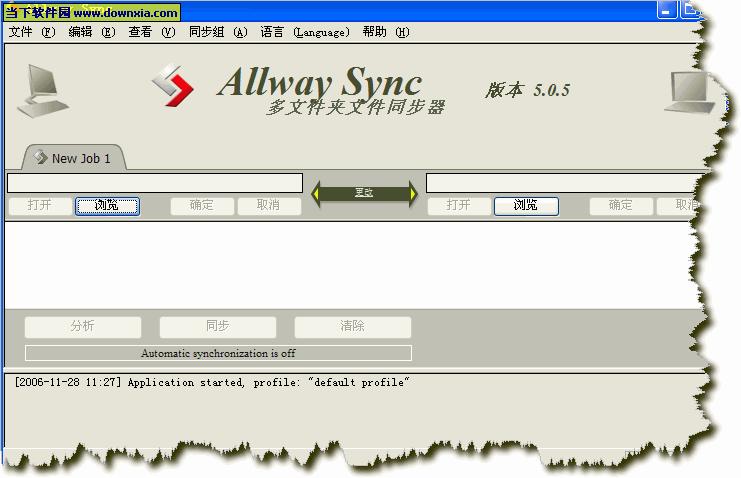Screen dimensions: 741x478
Task: Click the laptop icon on the right
Action: pyautogui.click(x=690, y=93)
